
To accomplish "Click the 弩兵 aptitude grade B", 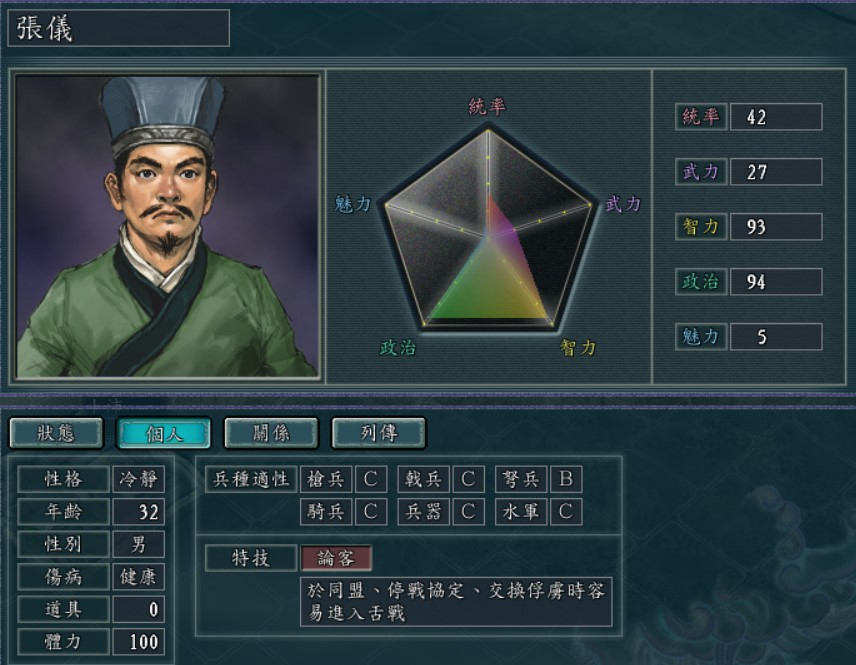I will coord(566,479).
